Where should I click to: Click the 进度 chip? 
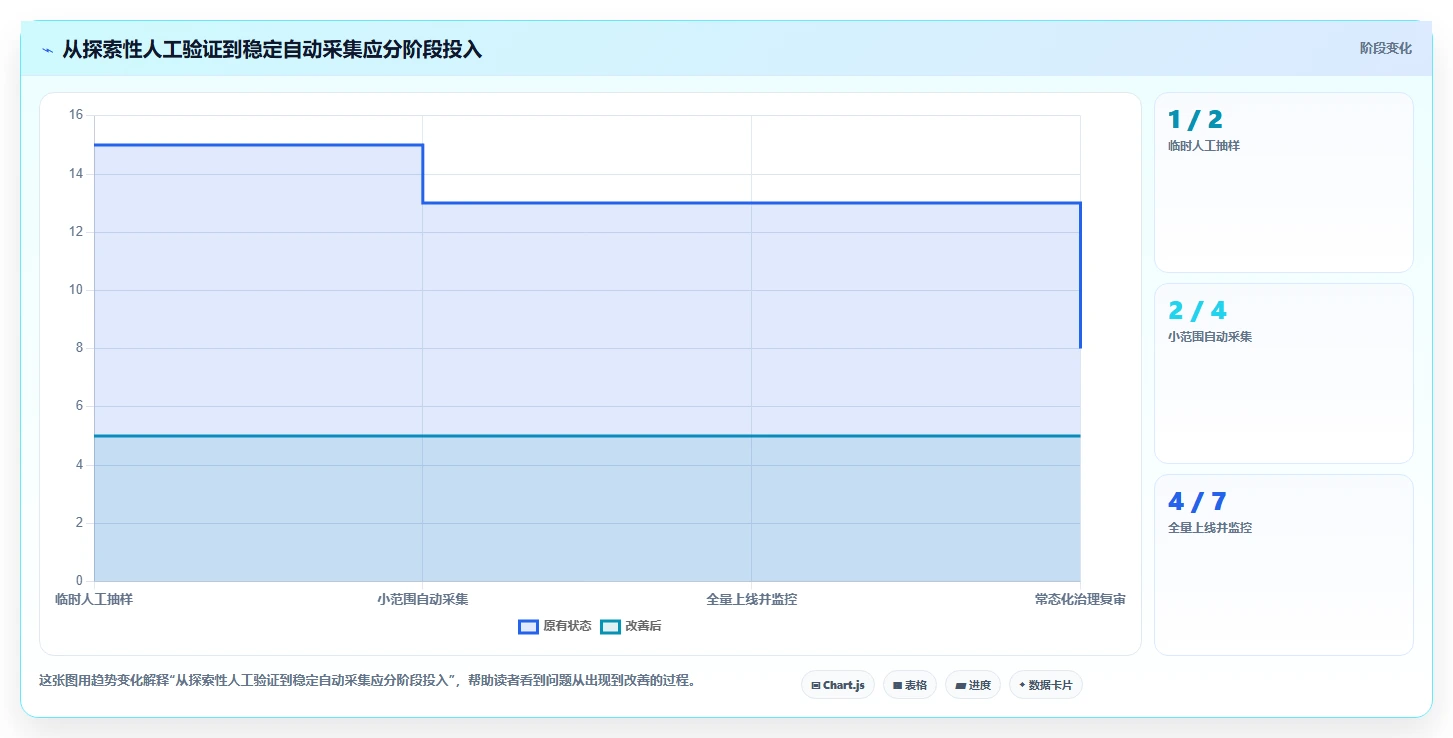coord(972,685)
